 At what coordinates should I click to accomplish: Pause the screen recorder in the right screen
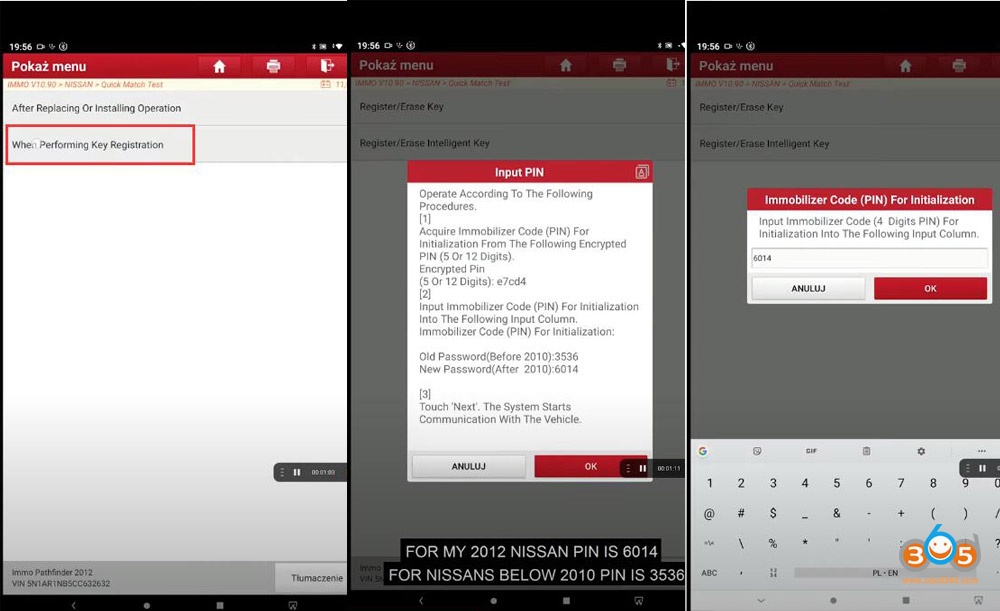point(982,468)
